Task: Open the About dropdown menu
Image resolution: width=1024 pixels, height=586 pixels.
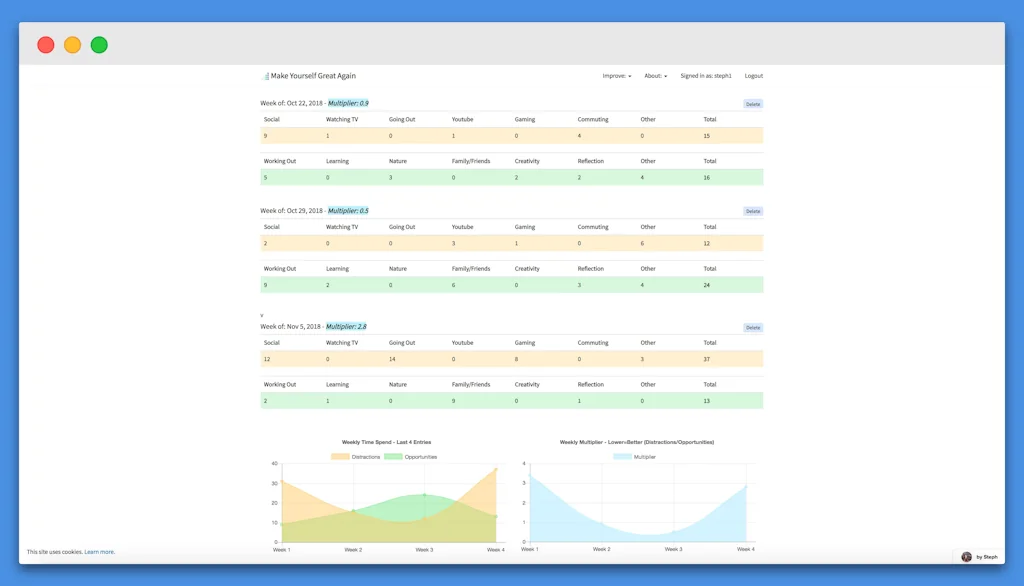Action: (656, 76)
